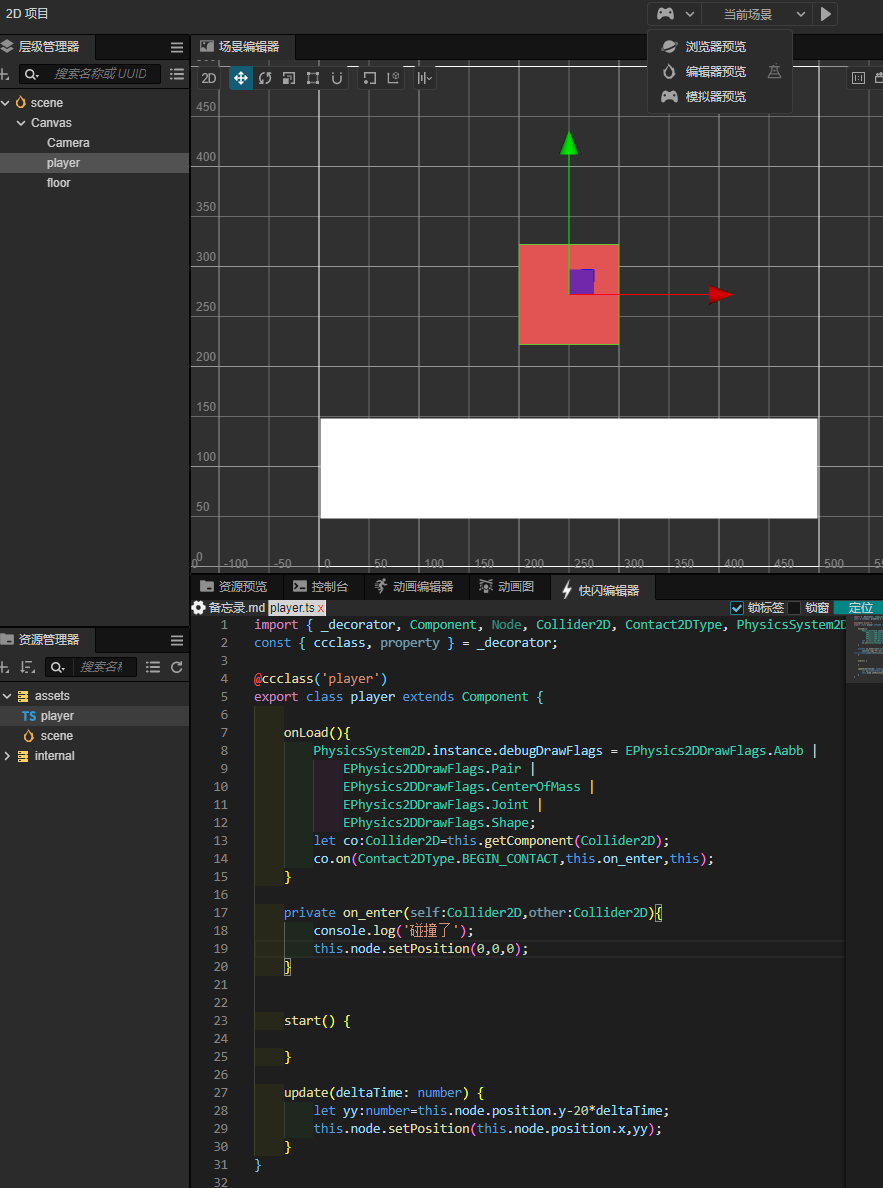Select the Scale transform tool

coord(288,78)
